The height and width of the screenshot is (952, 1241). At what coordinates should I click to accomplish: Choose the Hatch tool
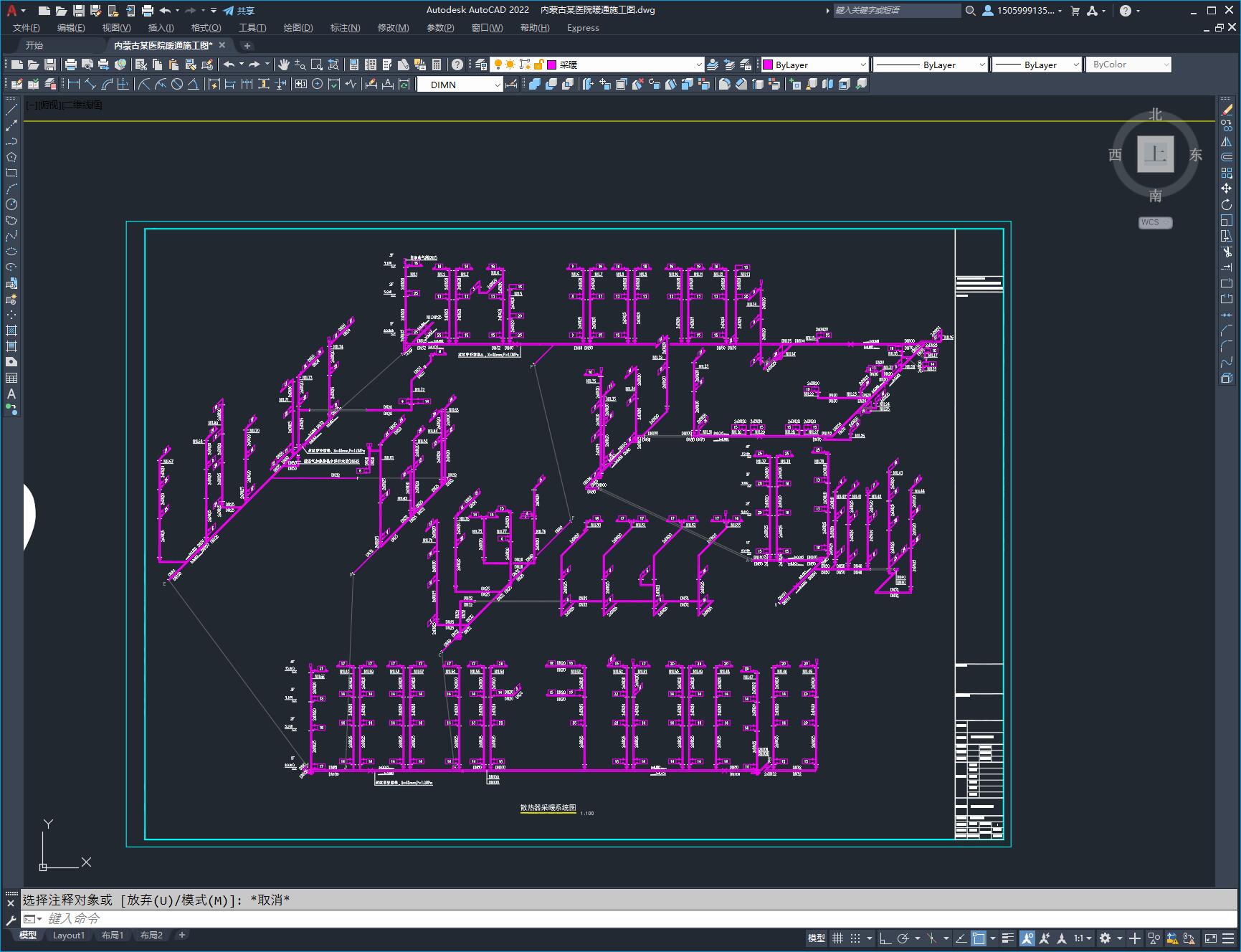coord(11,330)
